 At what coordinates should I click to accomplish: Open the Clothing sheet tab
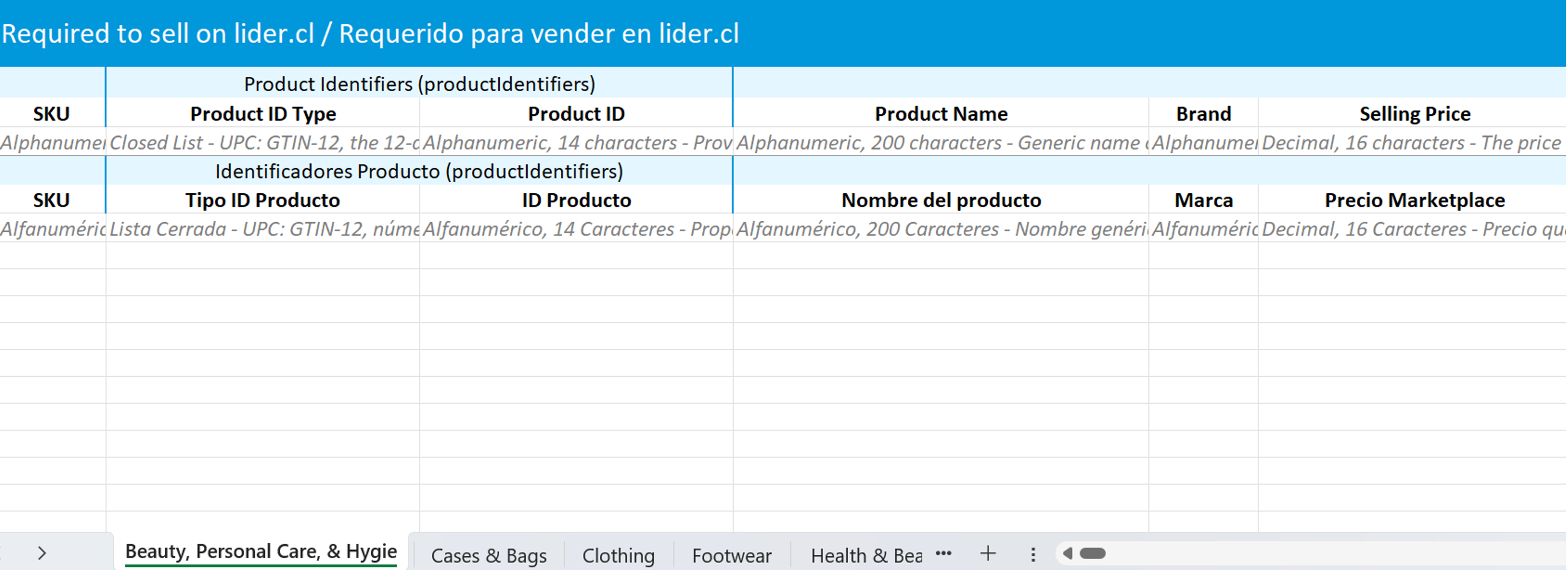[619, 555]
